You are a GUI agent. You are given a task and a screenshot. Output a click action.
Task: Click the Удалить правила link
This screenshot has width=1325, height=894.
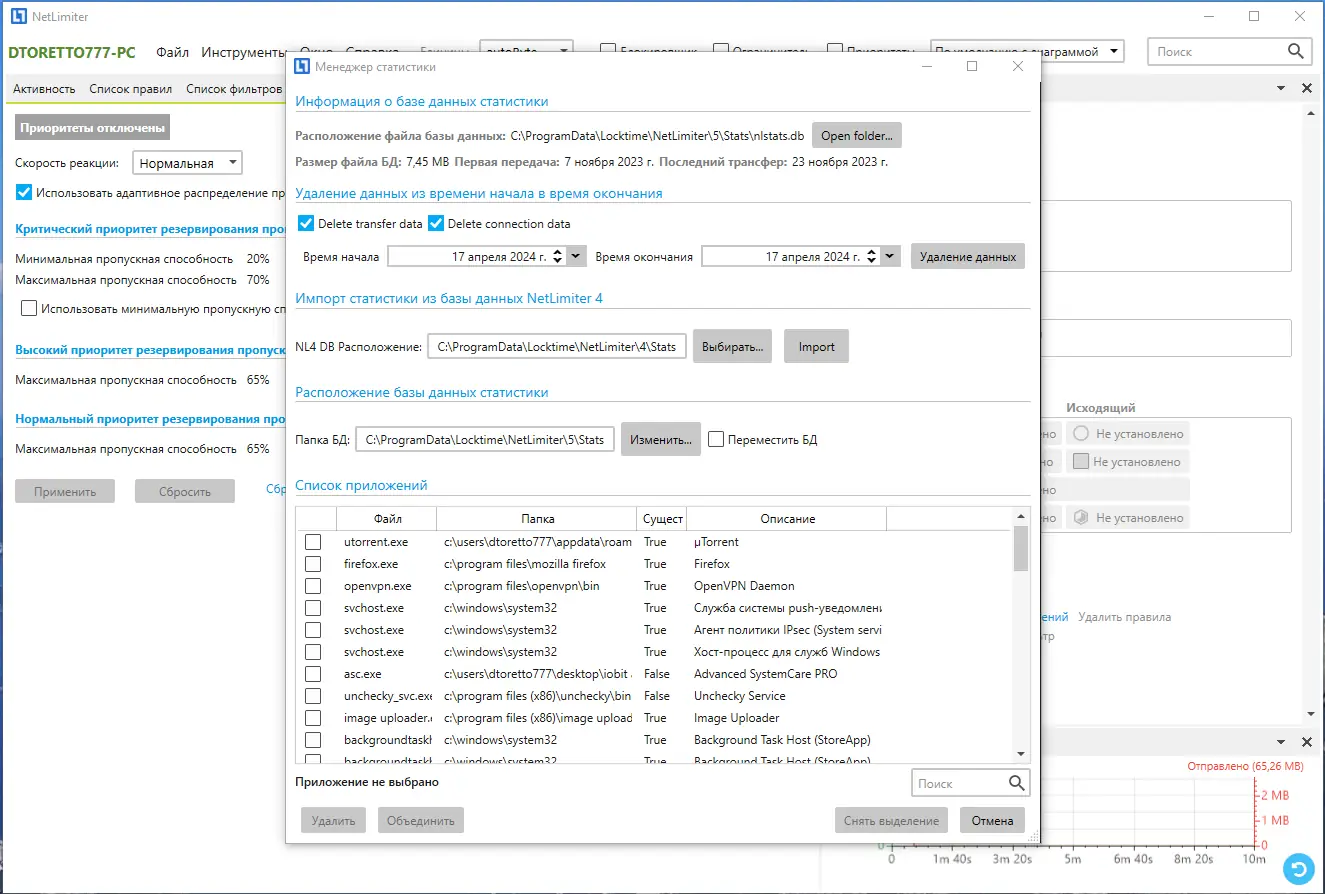1124,617
